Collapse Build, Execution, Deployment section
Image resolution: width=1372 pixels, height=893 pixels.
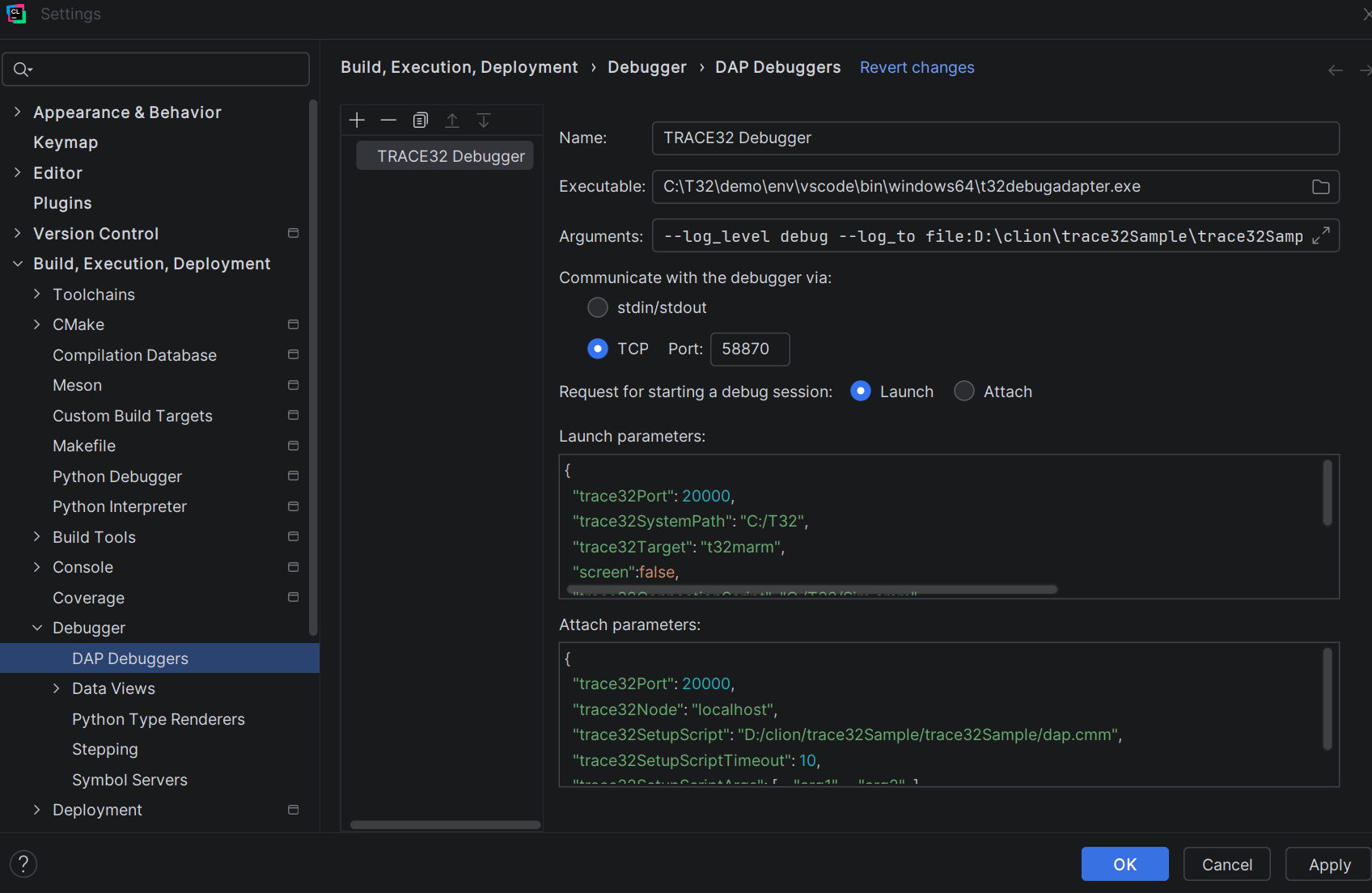(17, 264)
